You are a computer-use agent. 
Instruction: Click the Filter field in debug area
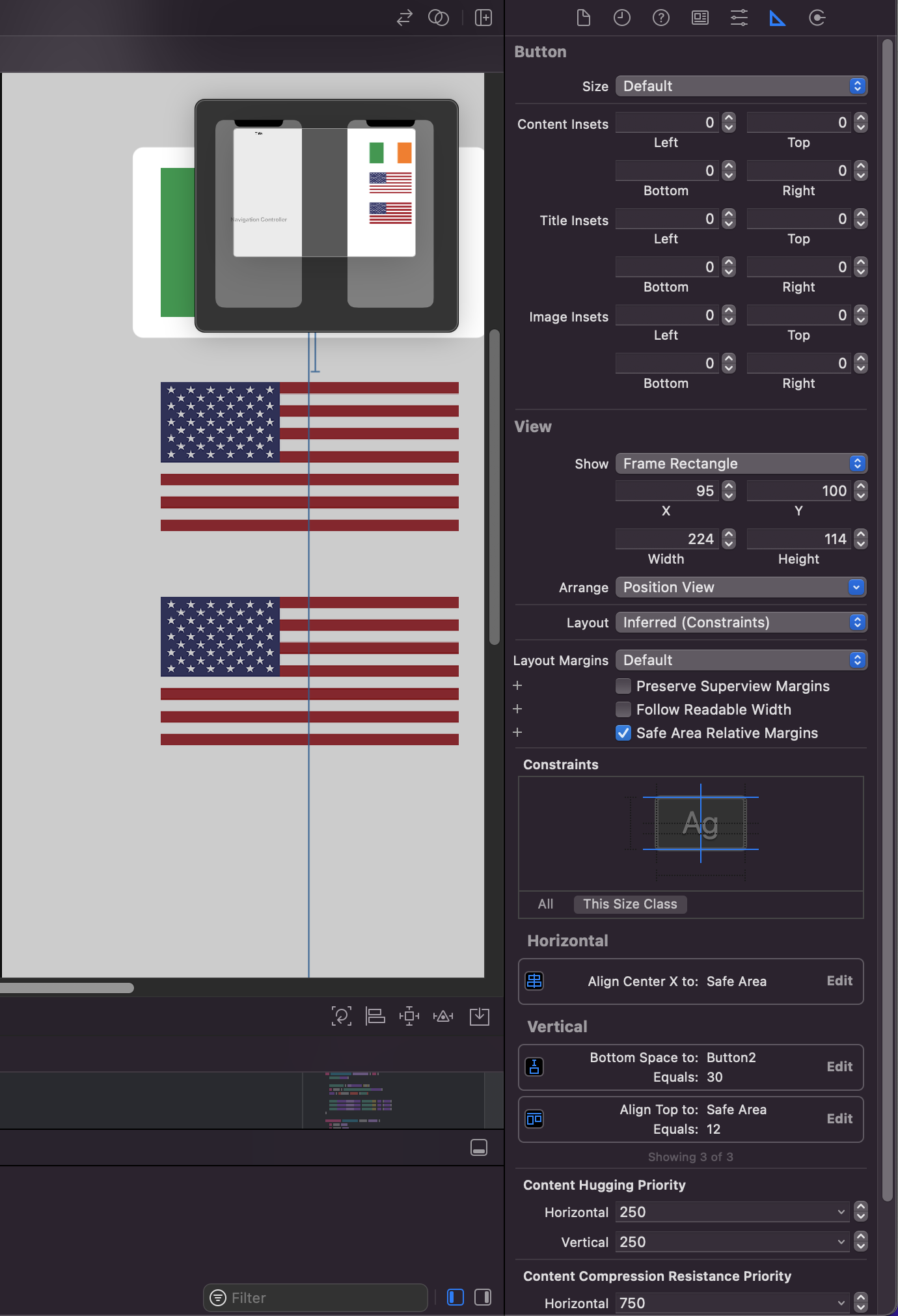[x=316, y=1298]
